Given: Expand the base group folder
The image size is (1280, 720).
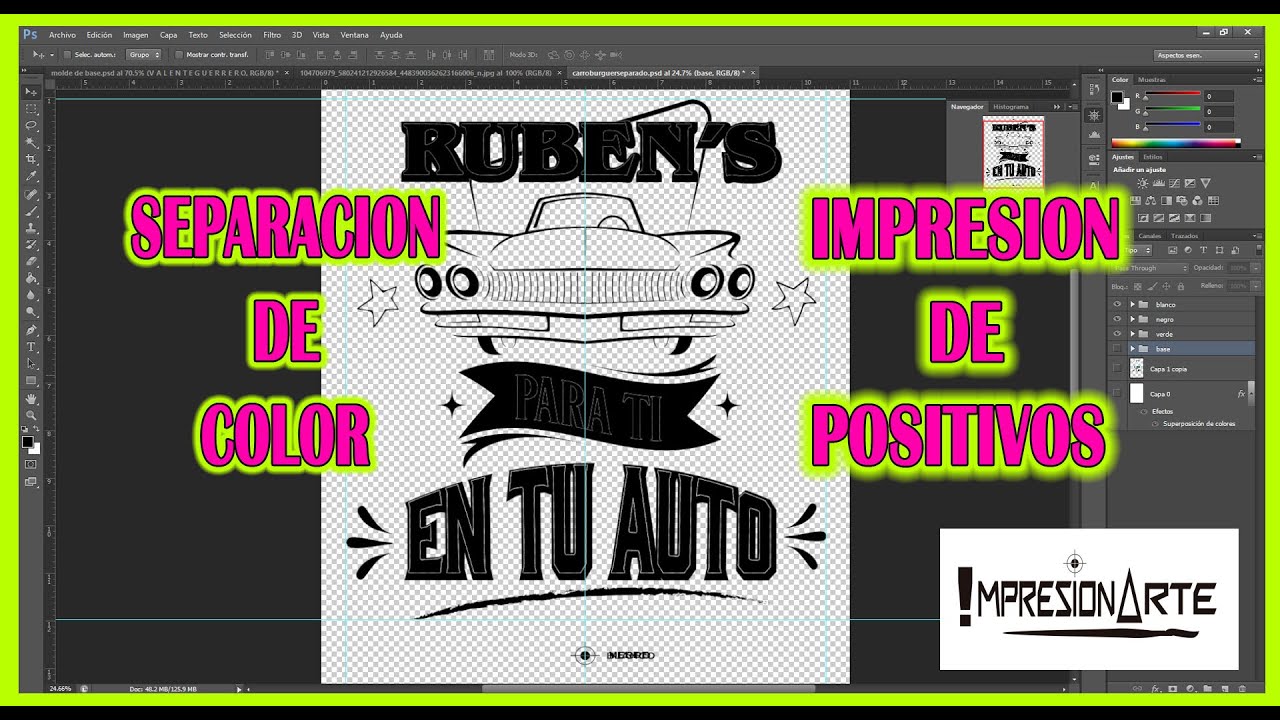Looking at the screenshot, I should point(1132,349).
